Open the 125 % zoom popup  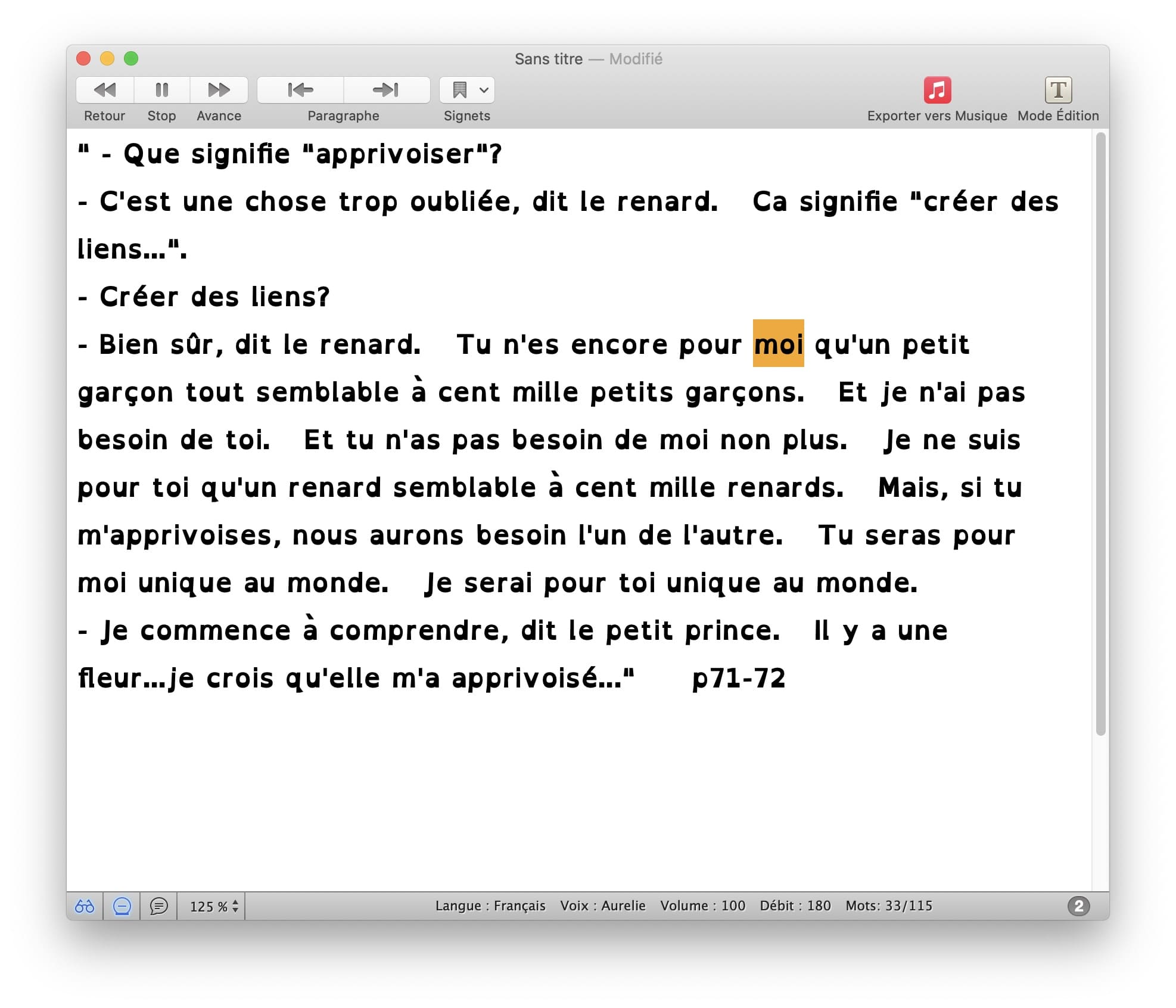tap(213, 906)
